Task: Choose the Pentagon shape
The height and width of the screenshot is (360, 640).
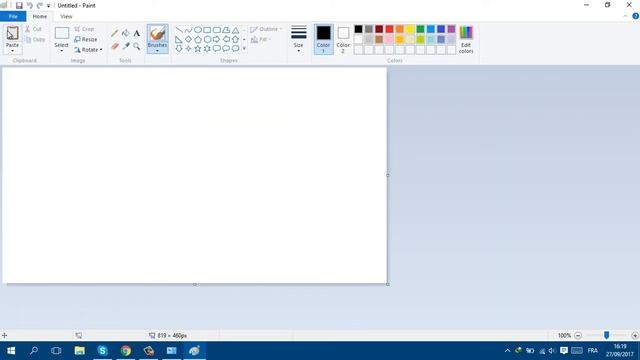Action: click(x=198, y=40)
